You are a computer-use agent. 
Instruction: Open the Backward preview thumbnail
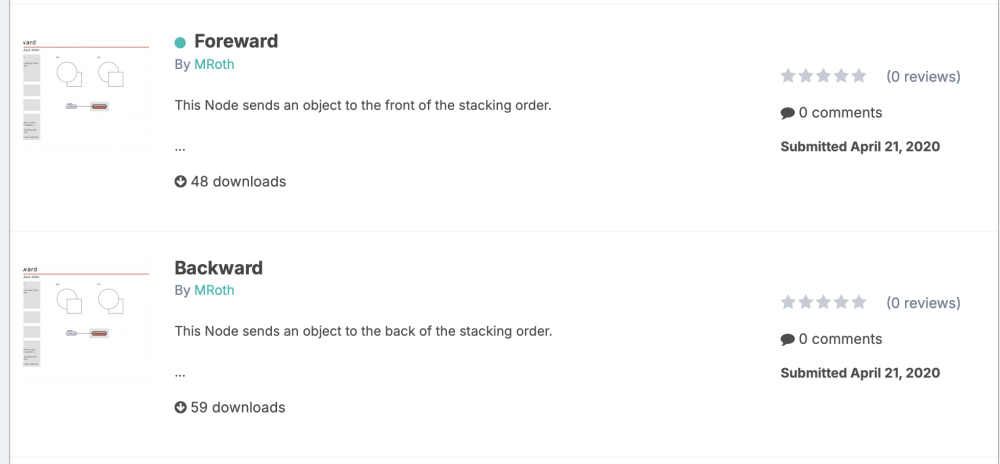[85, 320]
